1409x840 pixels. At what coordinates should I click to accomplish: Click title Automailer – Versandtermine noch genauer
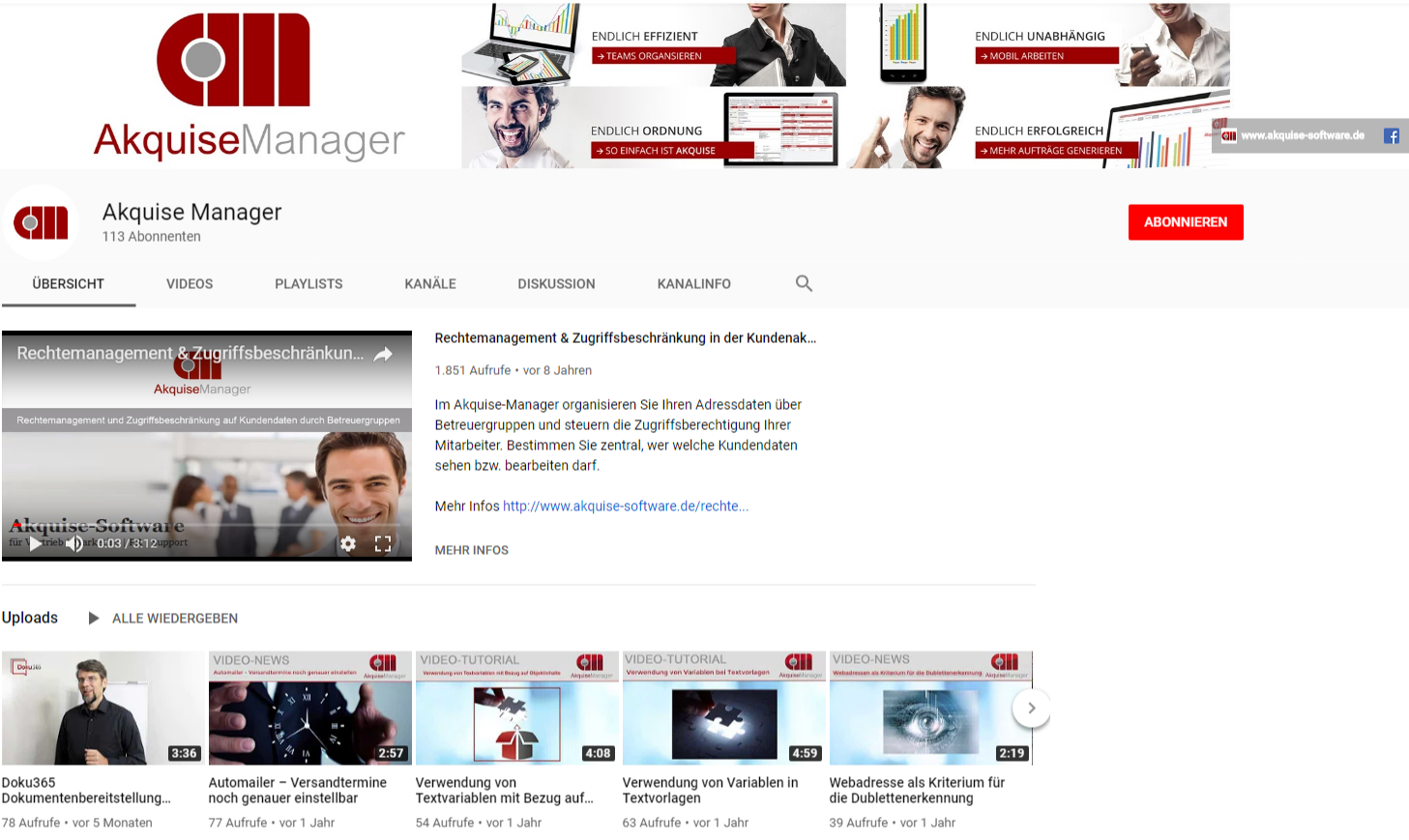pos(298,791)
